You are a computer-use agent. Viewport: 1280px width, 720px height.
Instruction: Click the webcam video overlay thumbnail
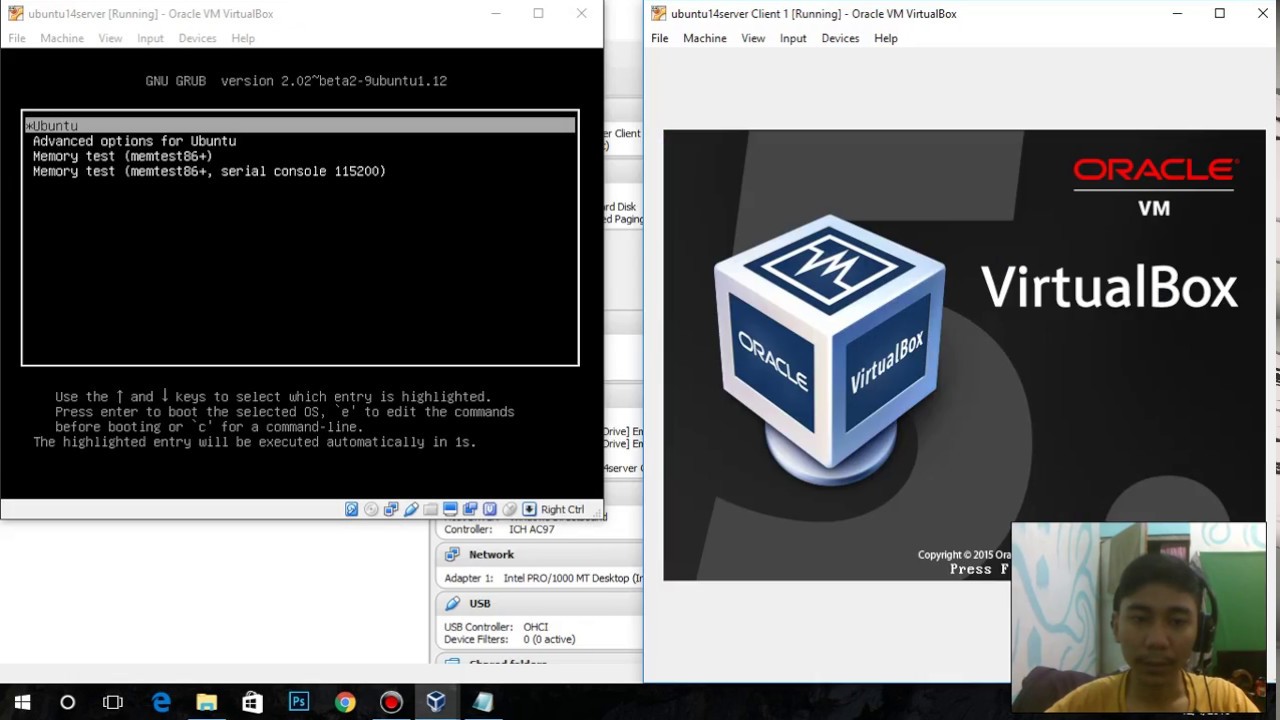(1139, 617)
